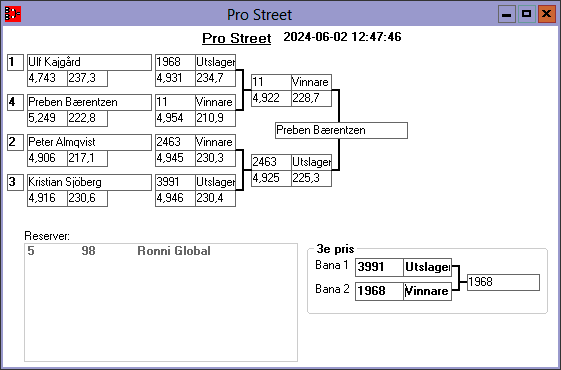Click start number 3991 in round one
Image resolution: width=561 pixels, height=370 pixels.
175,182
